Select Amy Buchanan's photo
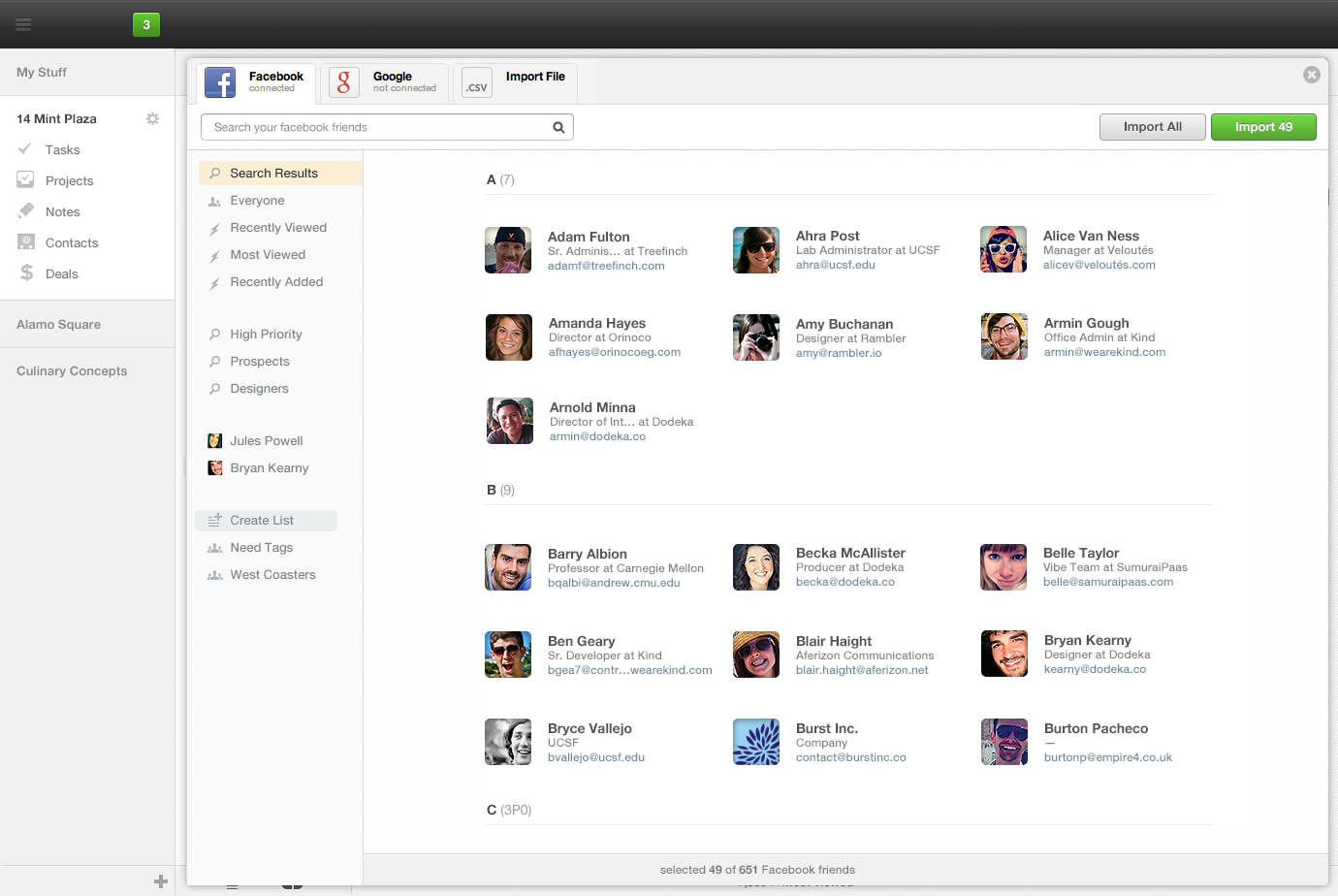 click(x=756, y=337)
